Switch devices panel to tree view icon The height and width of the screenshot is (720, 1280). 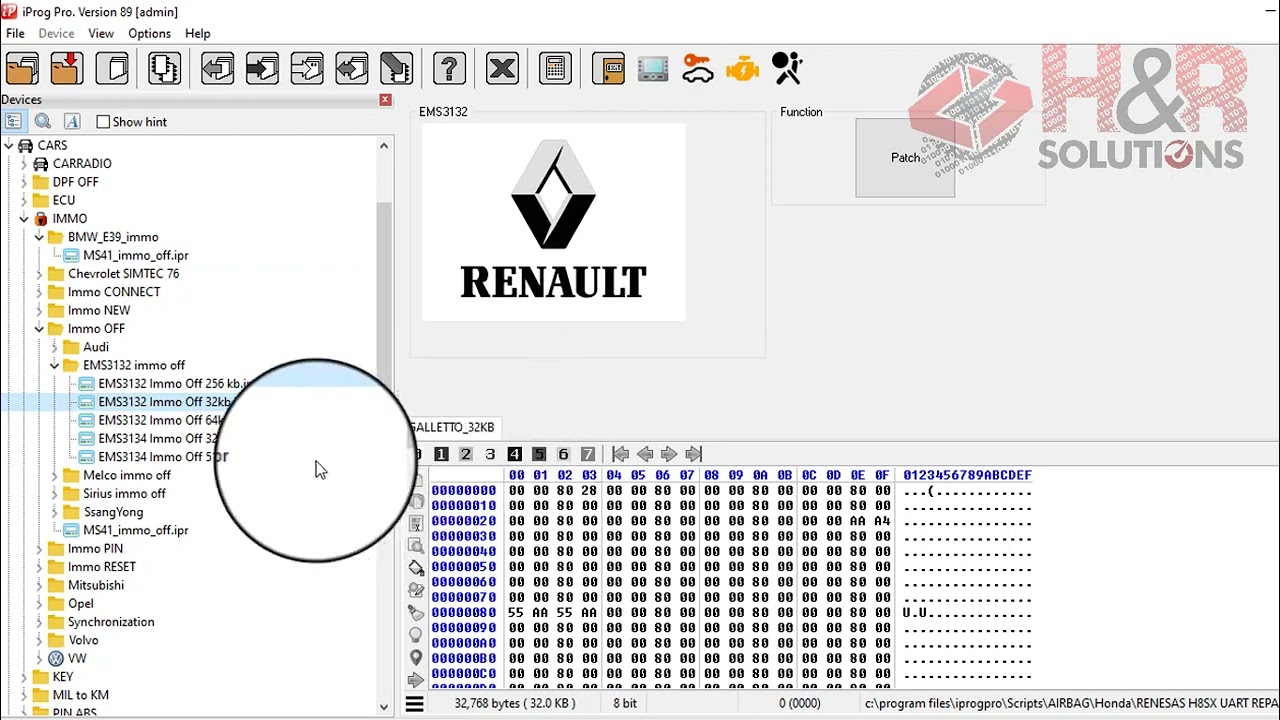coord(13,121)
